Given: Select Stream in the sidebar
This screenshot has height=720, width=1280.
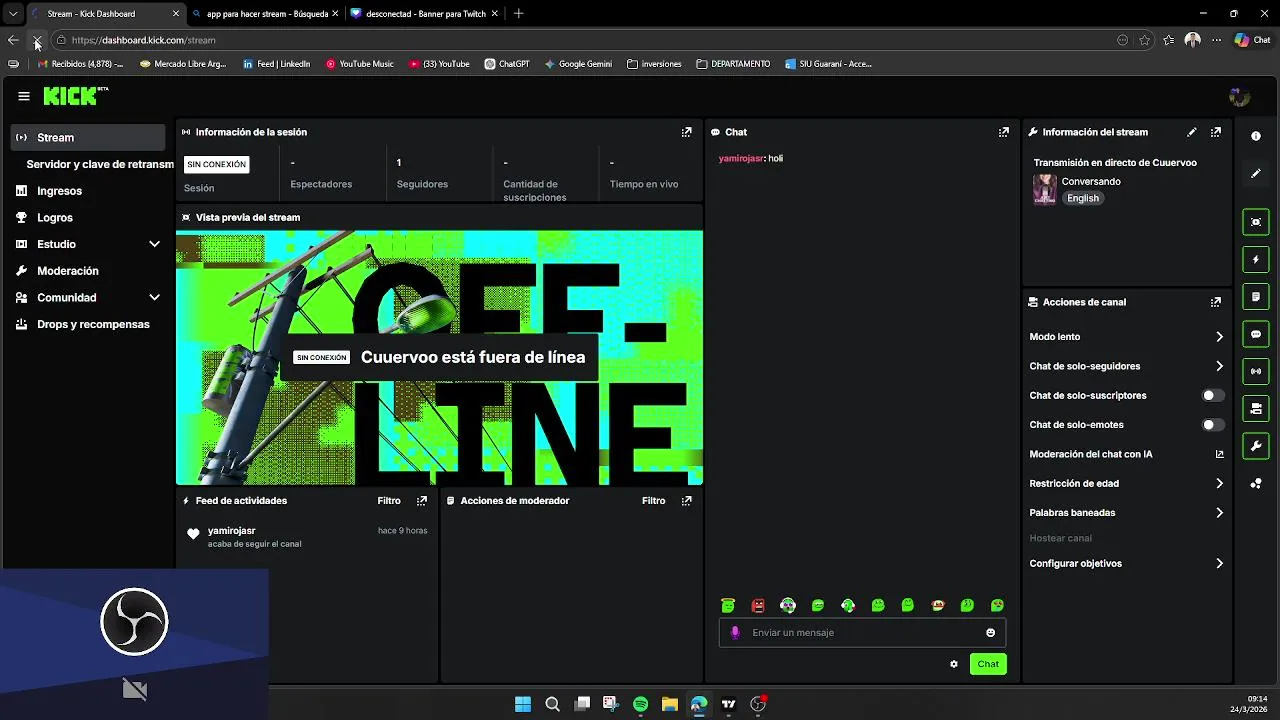Looking at the screenshot, I should 88,137.
